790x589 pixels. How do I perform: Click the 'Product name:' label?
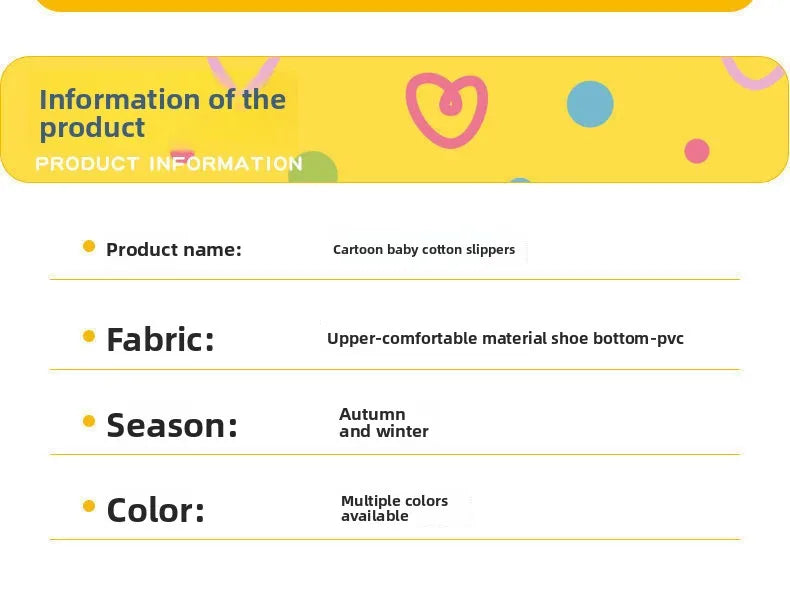click(x=174, y=249)
